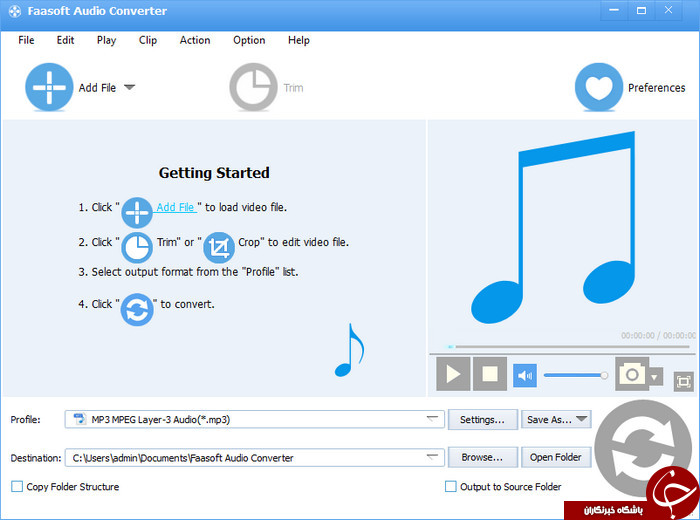Click the Open Folder button
Image resolution: width=700 pixels, height=520 pixels.
pyautogui.click(x=556, y=457)
